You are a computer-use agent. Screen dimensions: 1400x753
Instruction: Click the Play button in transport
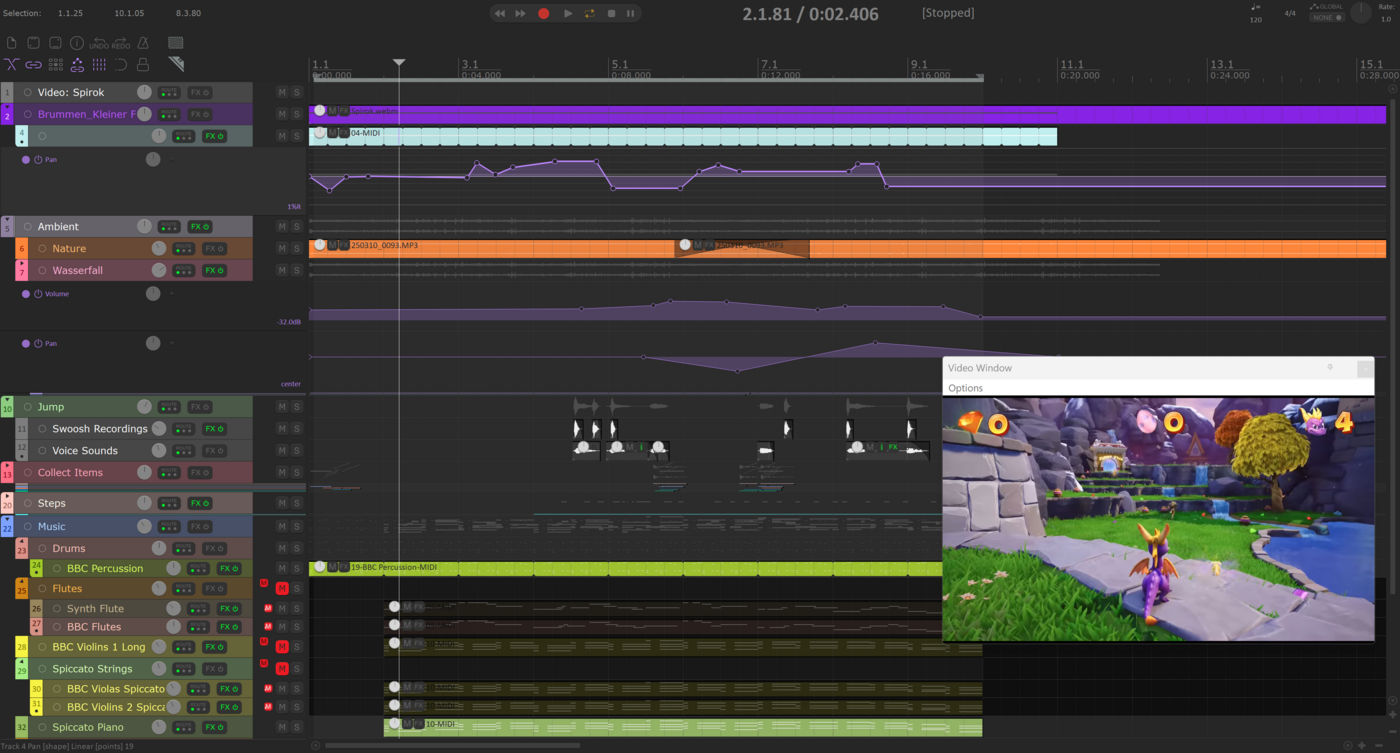[x=567, y=13]
